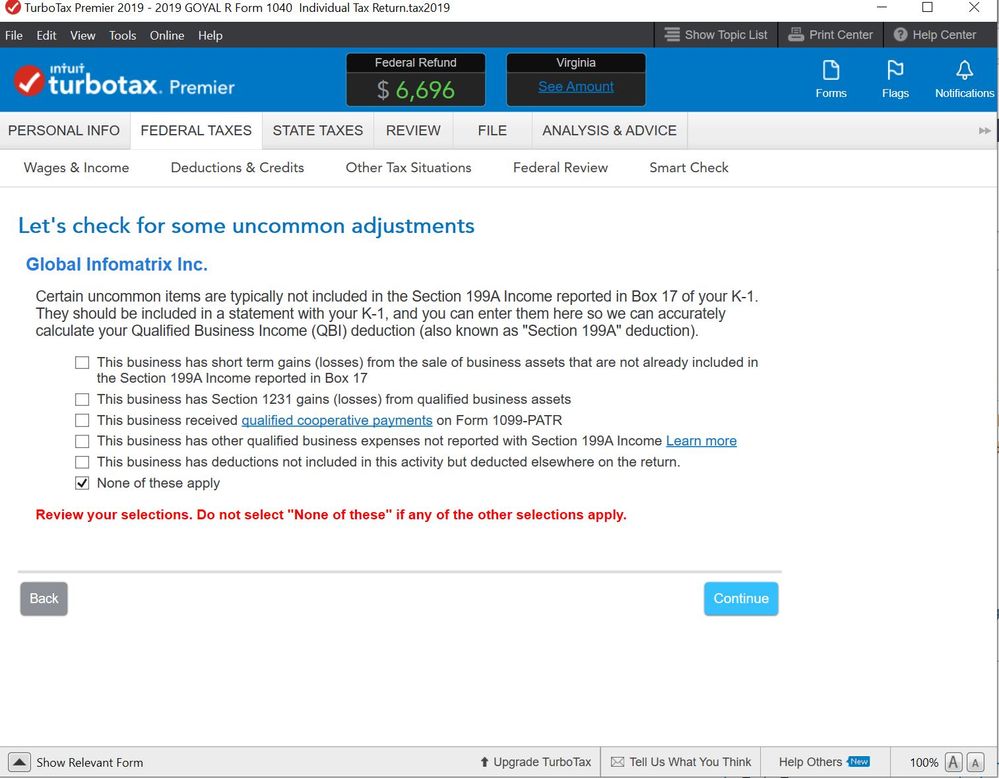Open the Flags icon
This screenshot has height=778, width=999.
pyautogui.click(x=895, y=78)
